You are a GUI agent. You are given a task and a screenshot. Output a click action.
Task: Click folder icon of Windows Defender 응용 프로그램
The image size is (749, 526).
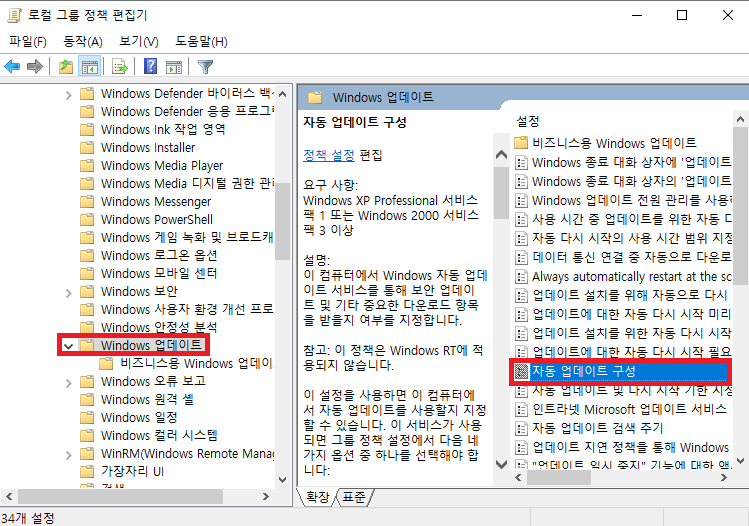tap(87, 112)
